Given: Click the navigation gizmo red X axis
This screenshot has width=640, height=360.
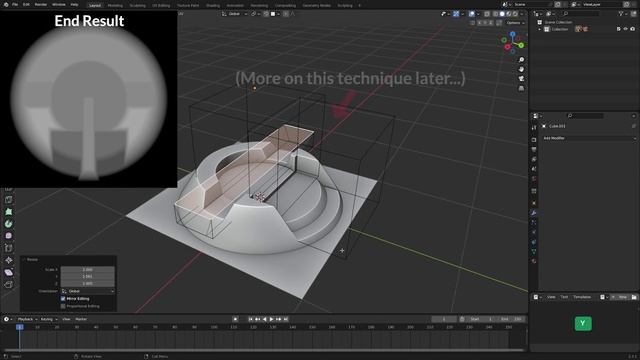Looking at the screenshot, I should pyautogui.click(x=507, y=47).
